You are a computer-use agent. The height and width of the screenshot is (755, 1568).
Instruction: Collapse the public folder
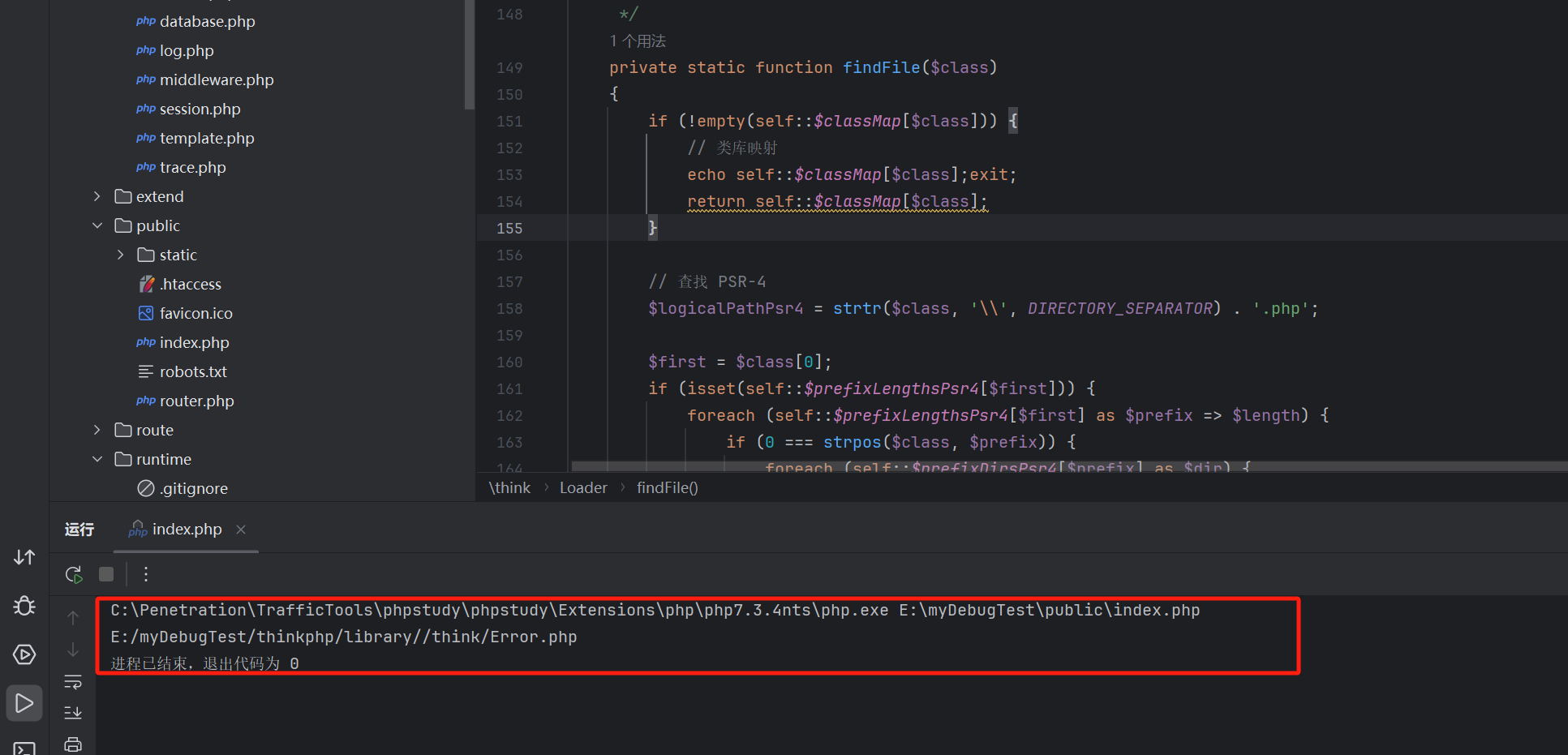coord(97,225)
